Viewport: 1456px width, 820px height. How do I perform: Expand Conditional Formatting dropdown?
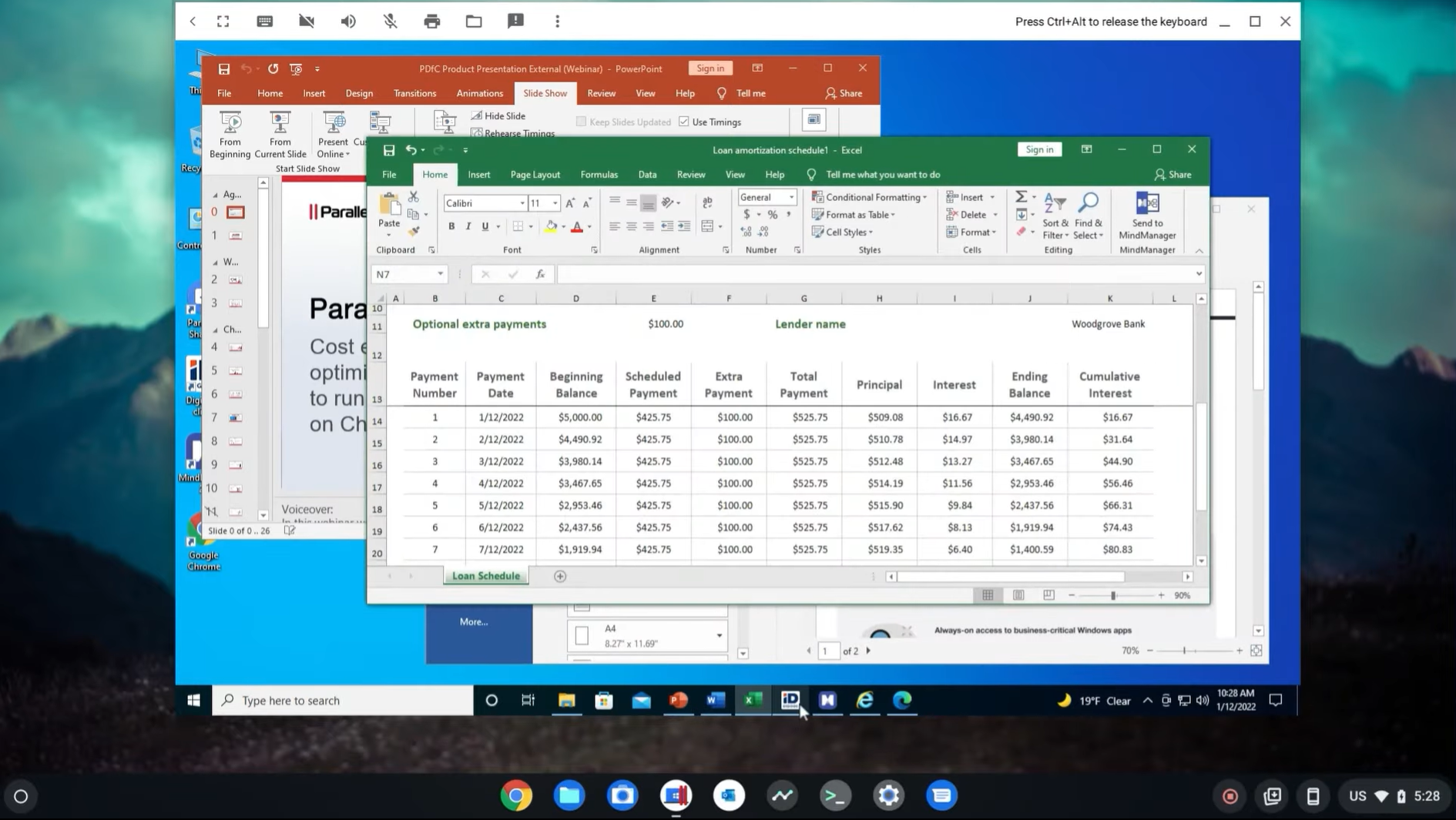tap(924, 198)
